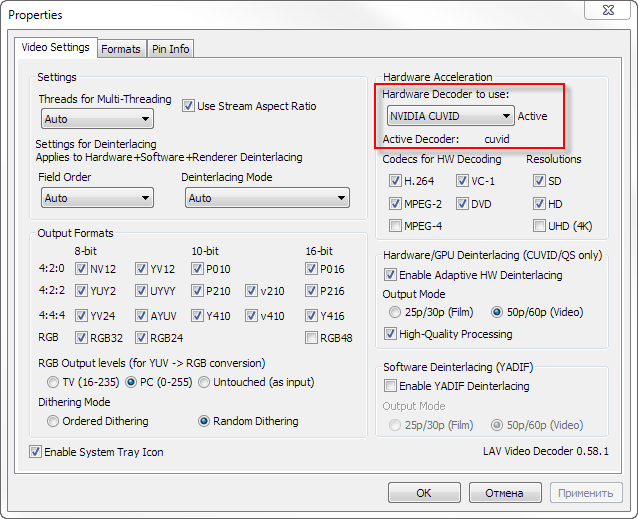
Task: Open the Hardware Decoder to use dropdown
Action: [450, 116]
